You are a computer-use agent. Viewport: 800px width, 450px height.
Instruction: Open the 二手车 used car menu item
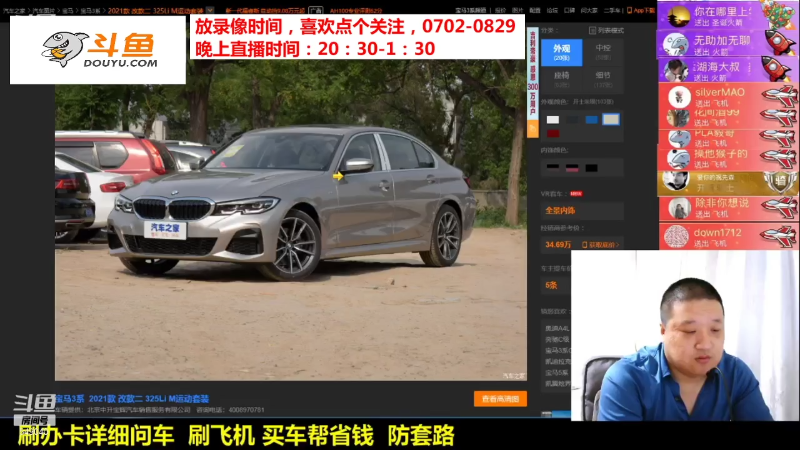[x=611, y=10]
